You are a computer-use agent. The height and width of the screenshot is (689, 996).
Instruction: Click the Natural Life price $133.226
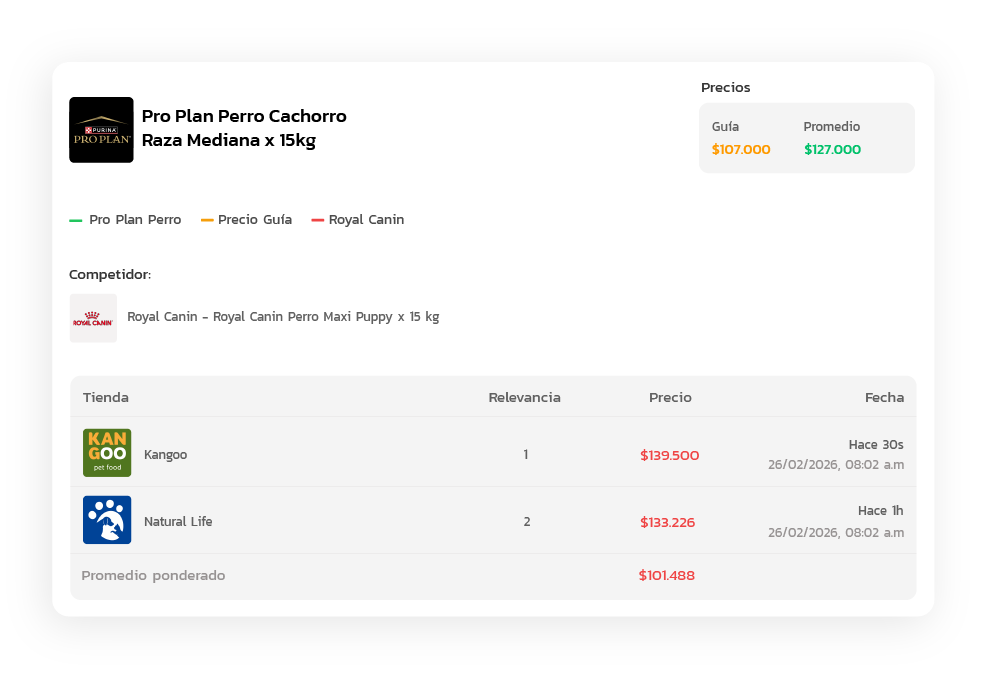(667, 522)
